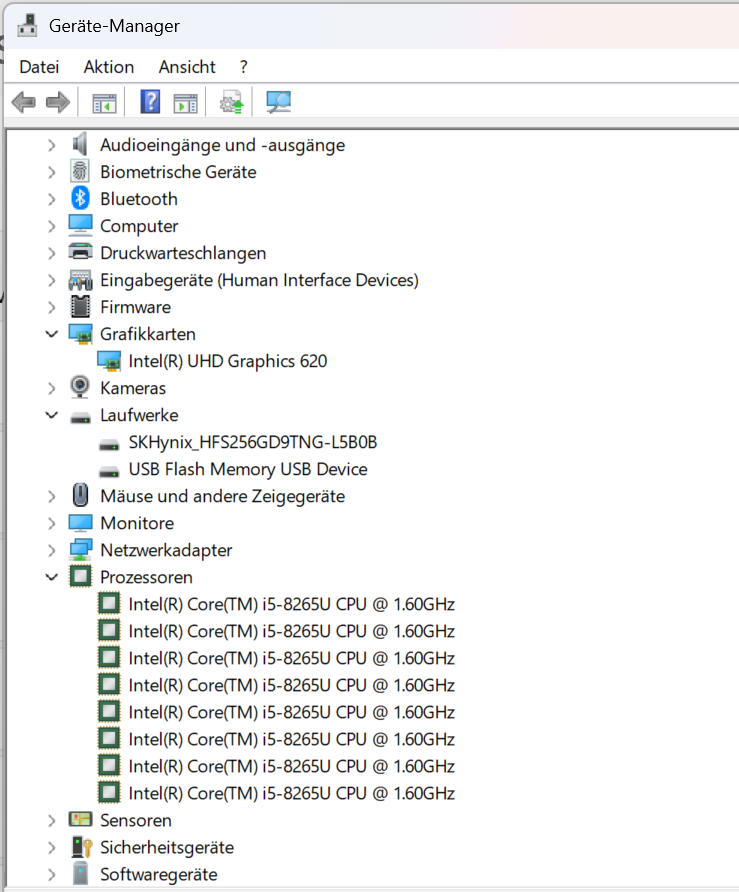Expand Eingabegeräte (Human Interface Devices) chevron
Screen dimensions: 739x892
[x=52, y=280]
